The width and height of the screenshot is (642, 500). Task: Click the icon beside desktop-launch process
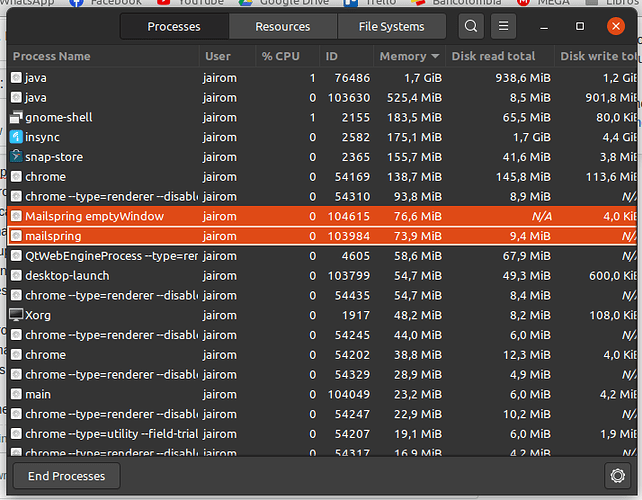(16, 275)
